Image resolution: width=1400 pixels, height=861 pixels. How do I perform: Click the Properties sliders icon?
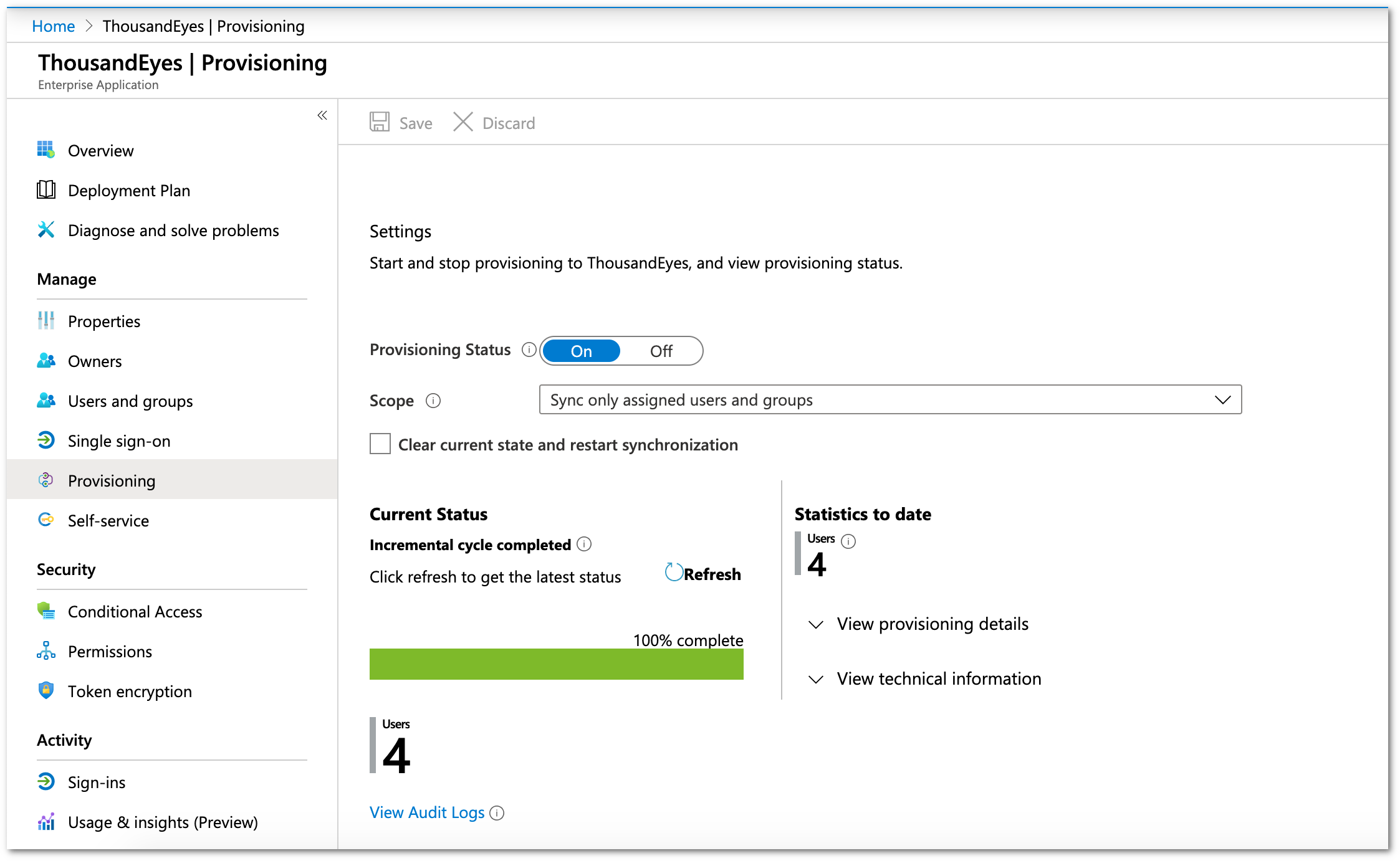(46, 320)
